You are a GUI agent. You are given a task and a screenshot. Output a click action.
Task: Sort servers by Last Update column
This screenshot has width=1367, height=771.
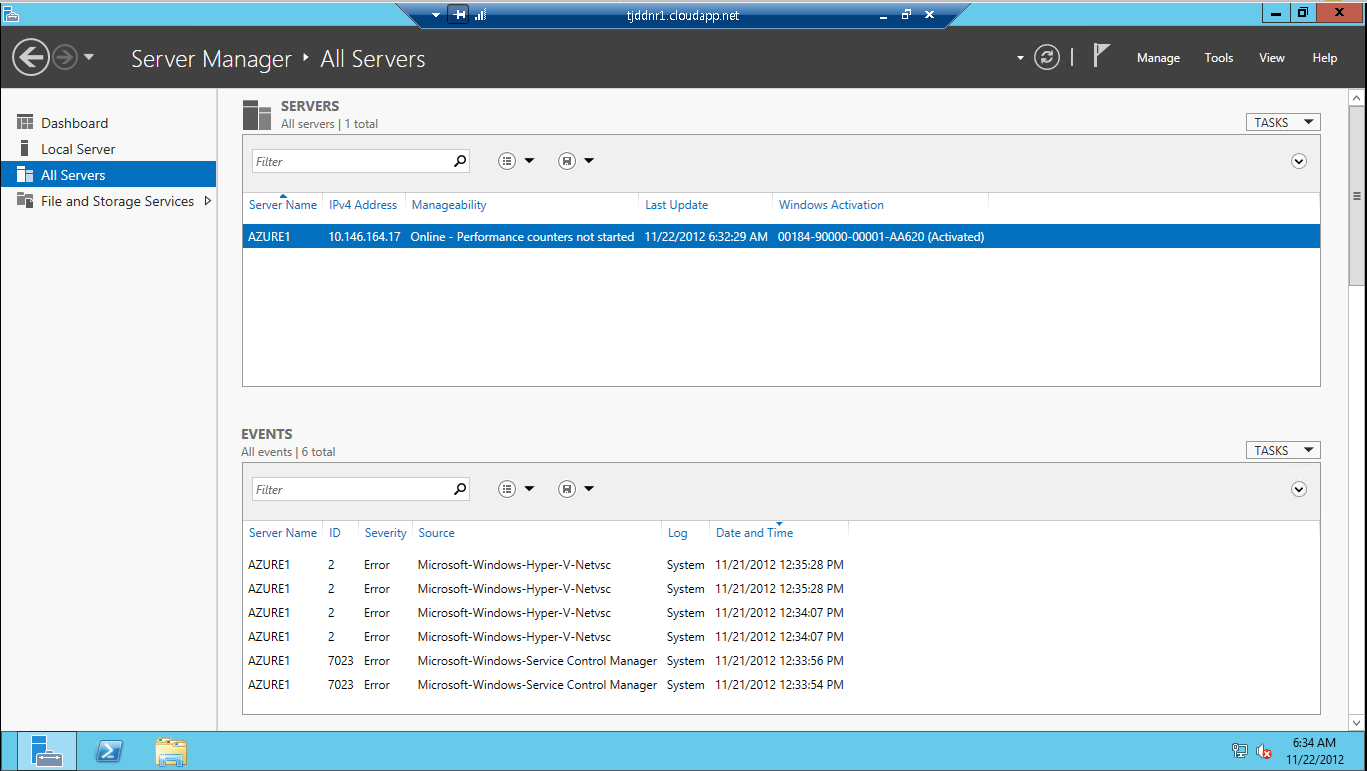coord(676,205)
